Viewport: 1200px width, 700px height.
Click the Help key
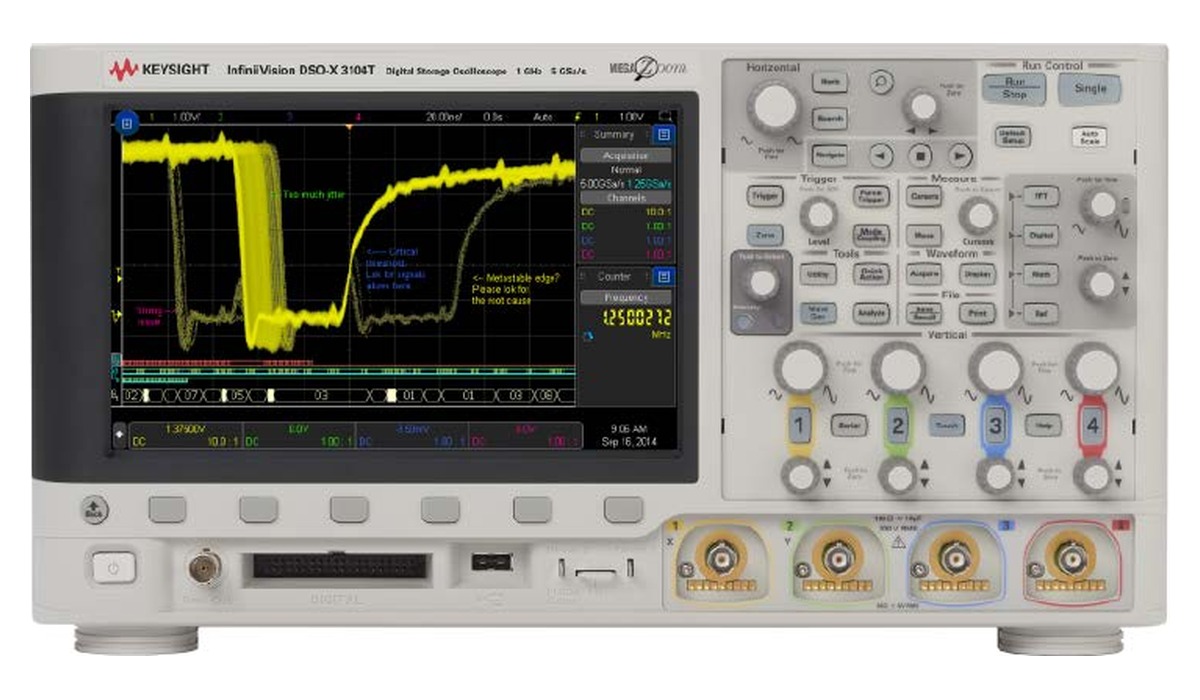click(1043, 425)
